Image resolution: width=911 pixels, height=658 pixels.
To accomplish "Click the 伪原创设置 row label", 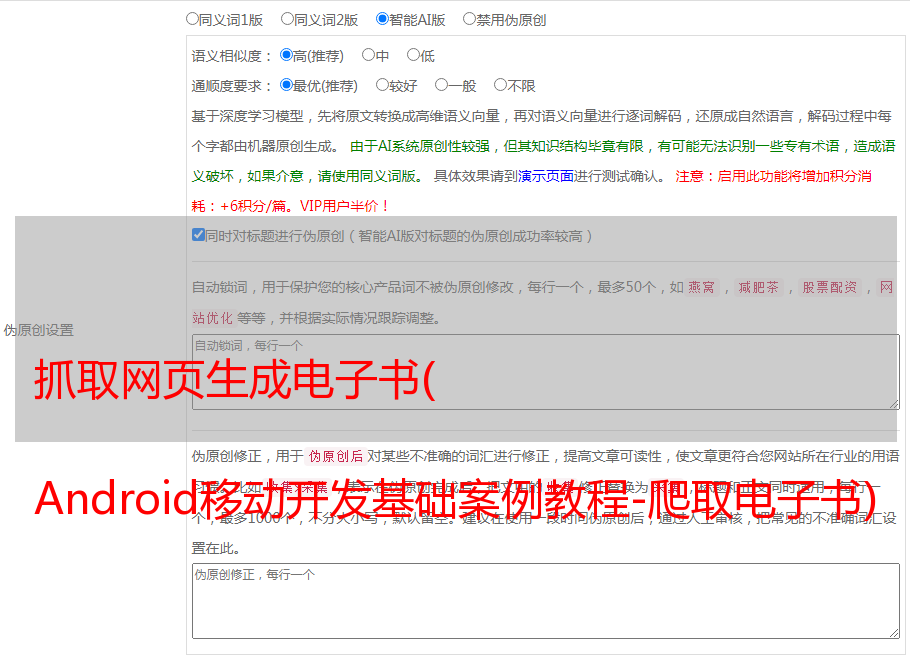I will pos(38,330).
